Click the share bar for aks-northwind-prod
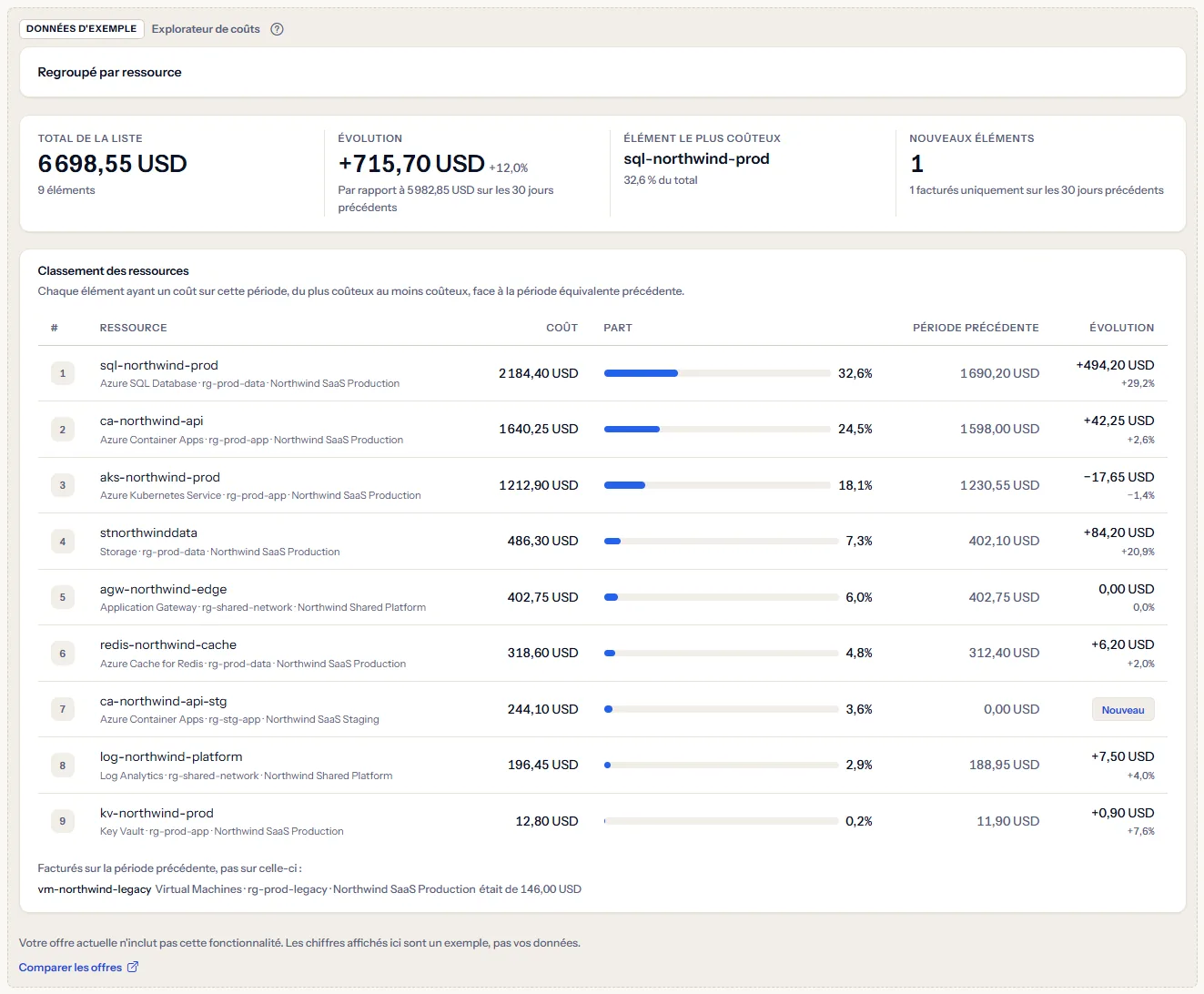 click(x=717, y=485)
